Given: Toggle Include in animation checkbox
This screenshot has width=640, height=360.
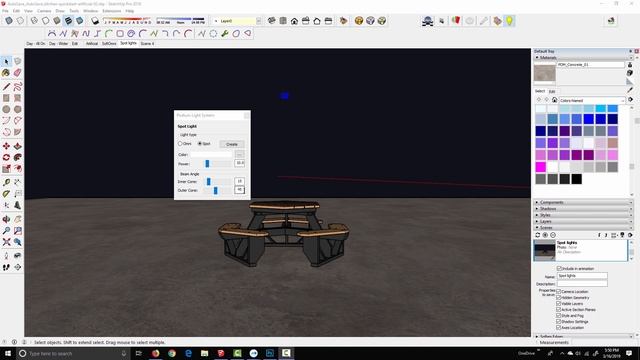Looking at the screenshot, I should coord(559,269).
